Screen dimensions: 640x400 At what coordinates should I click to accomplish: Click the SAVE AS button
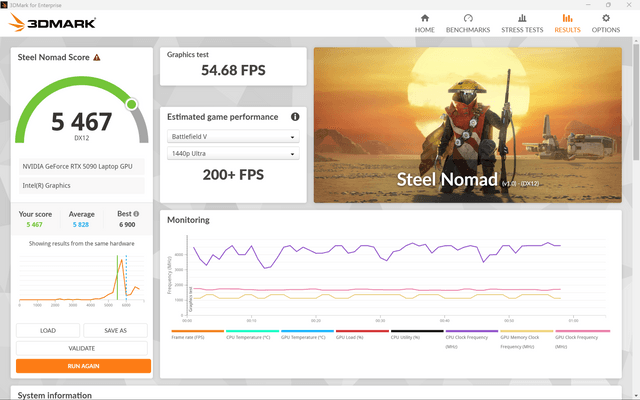tap(116, 330)
